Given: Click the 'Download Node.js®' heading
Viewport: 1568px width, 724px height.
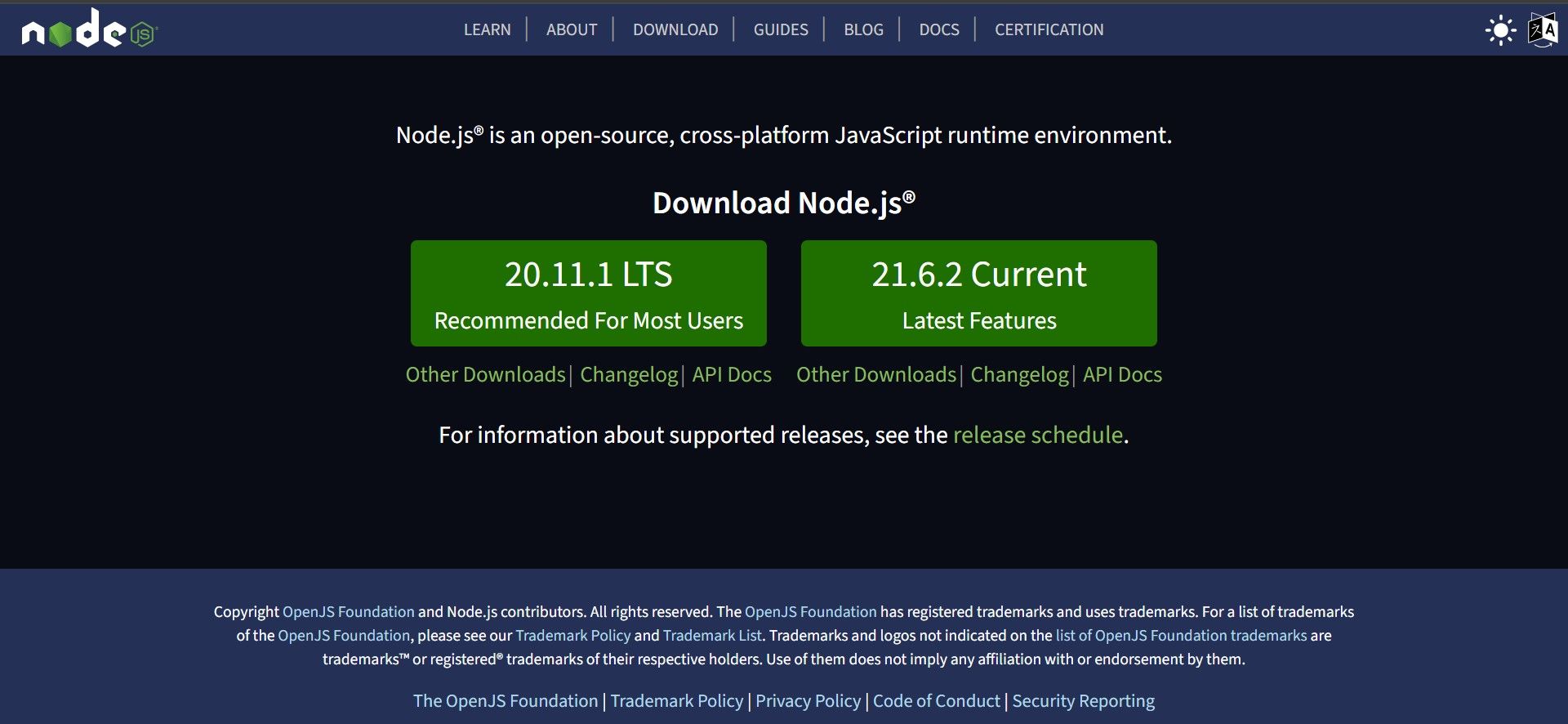Looking at the screenshot, I should (784, 203).
